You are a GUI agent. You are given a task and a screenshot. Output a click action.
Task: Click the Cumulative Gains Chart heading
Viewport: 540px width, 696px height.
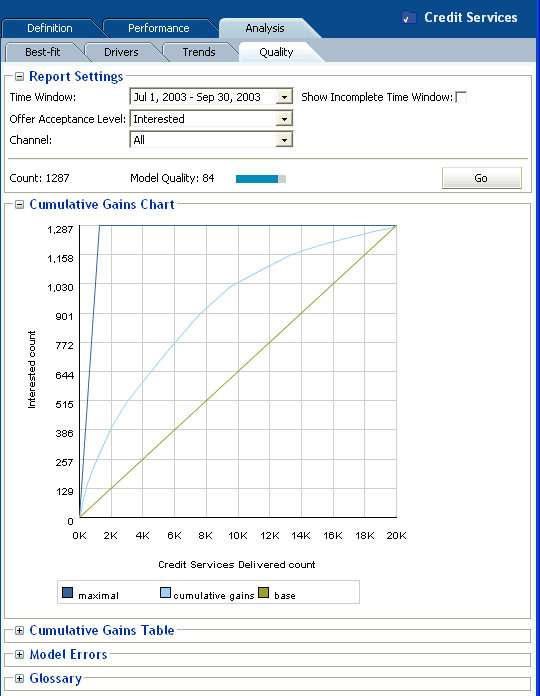coord(102,204)
